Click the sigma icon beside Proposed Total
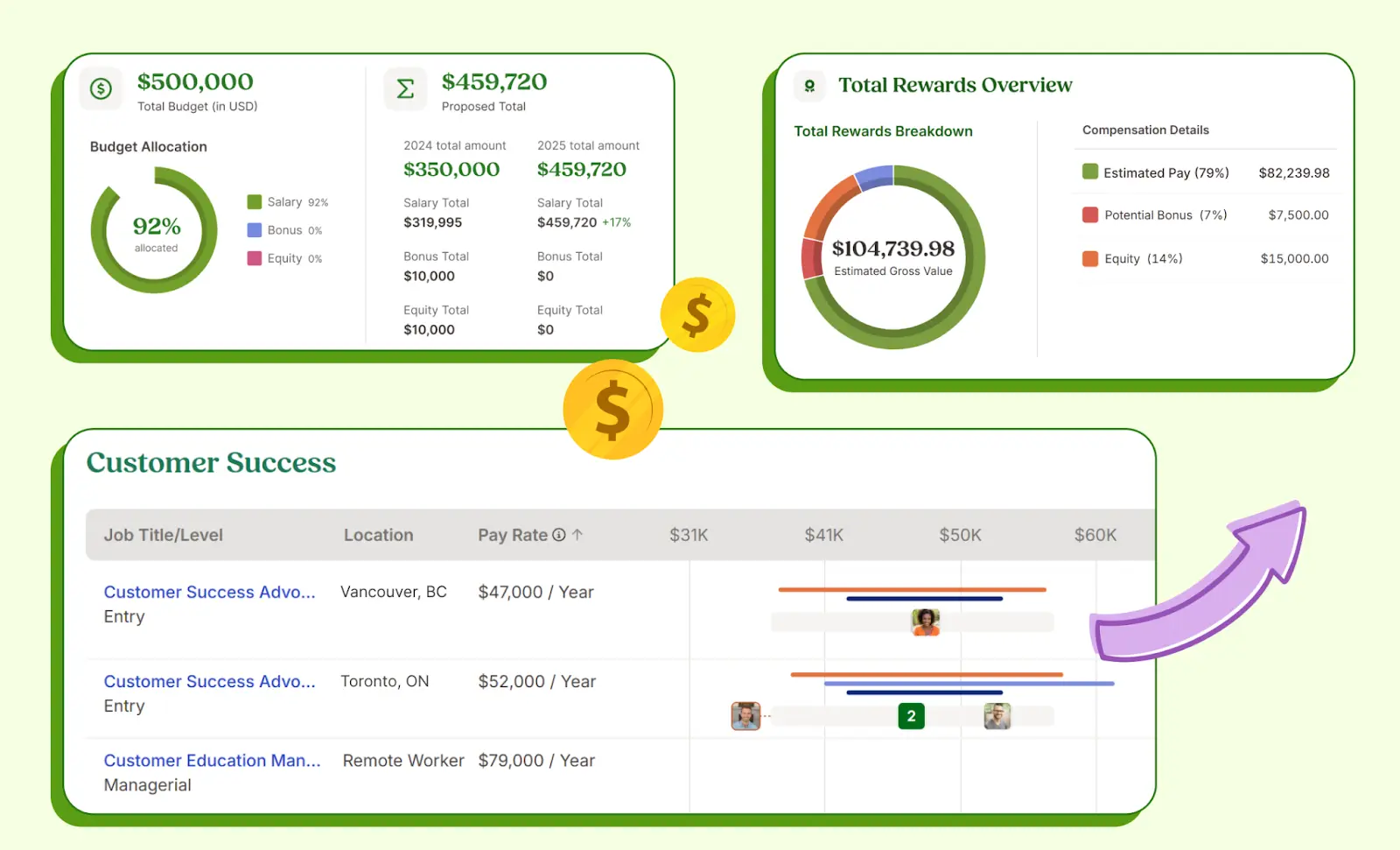Image resolution: width=1400 pixels, height=850 pixels. point(405,88)
